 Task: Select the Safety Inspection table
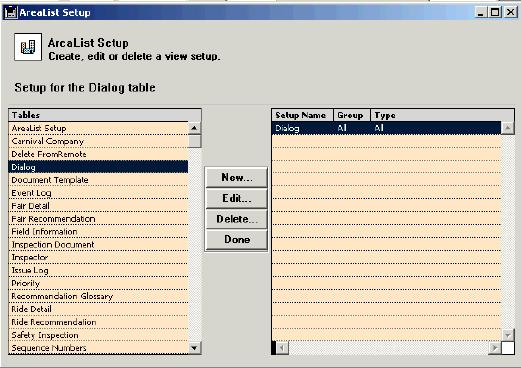[98, 335]
